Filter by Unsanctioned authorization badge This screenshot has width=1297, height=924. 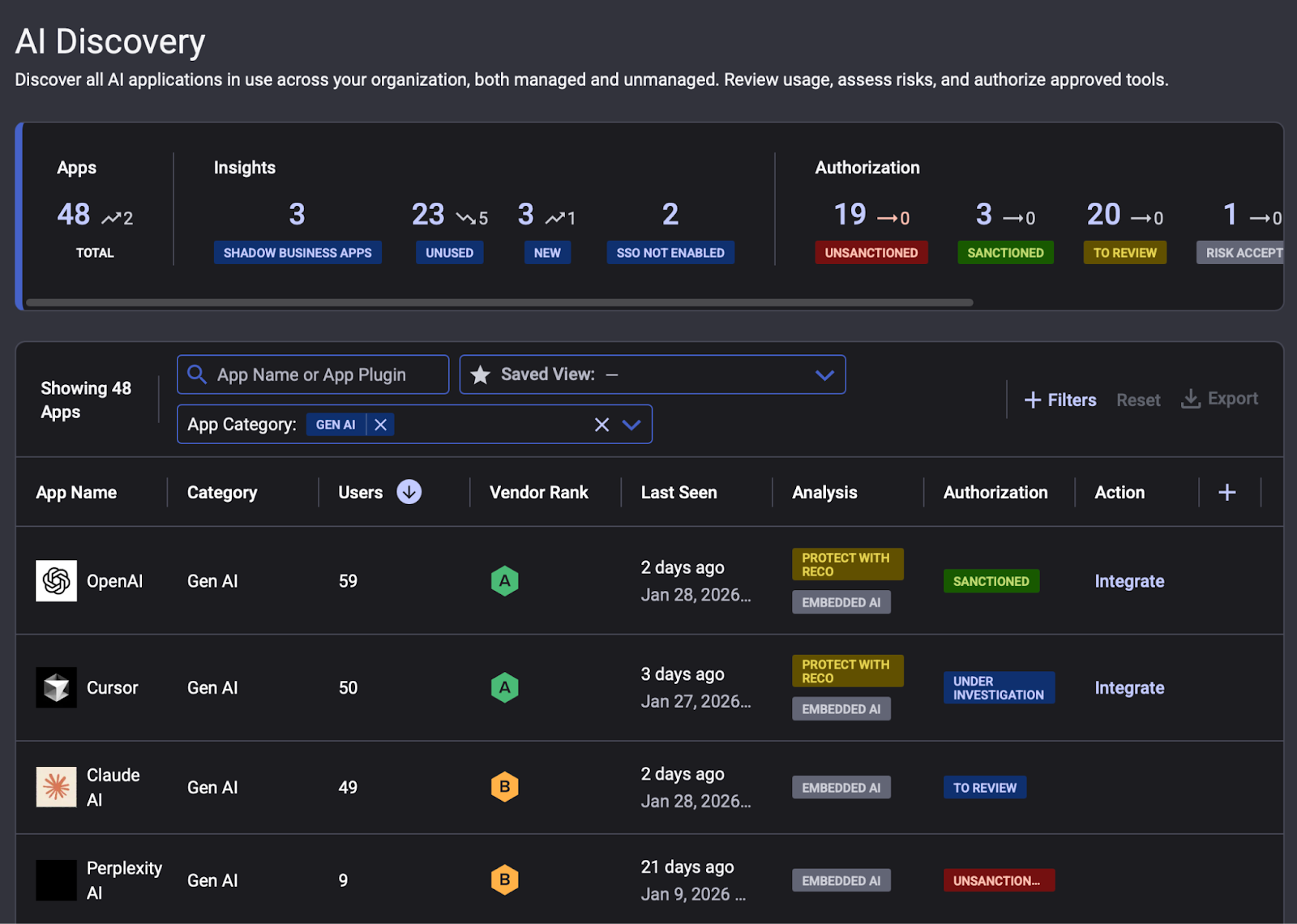coord(871,253)
